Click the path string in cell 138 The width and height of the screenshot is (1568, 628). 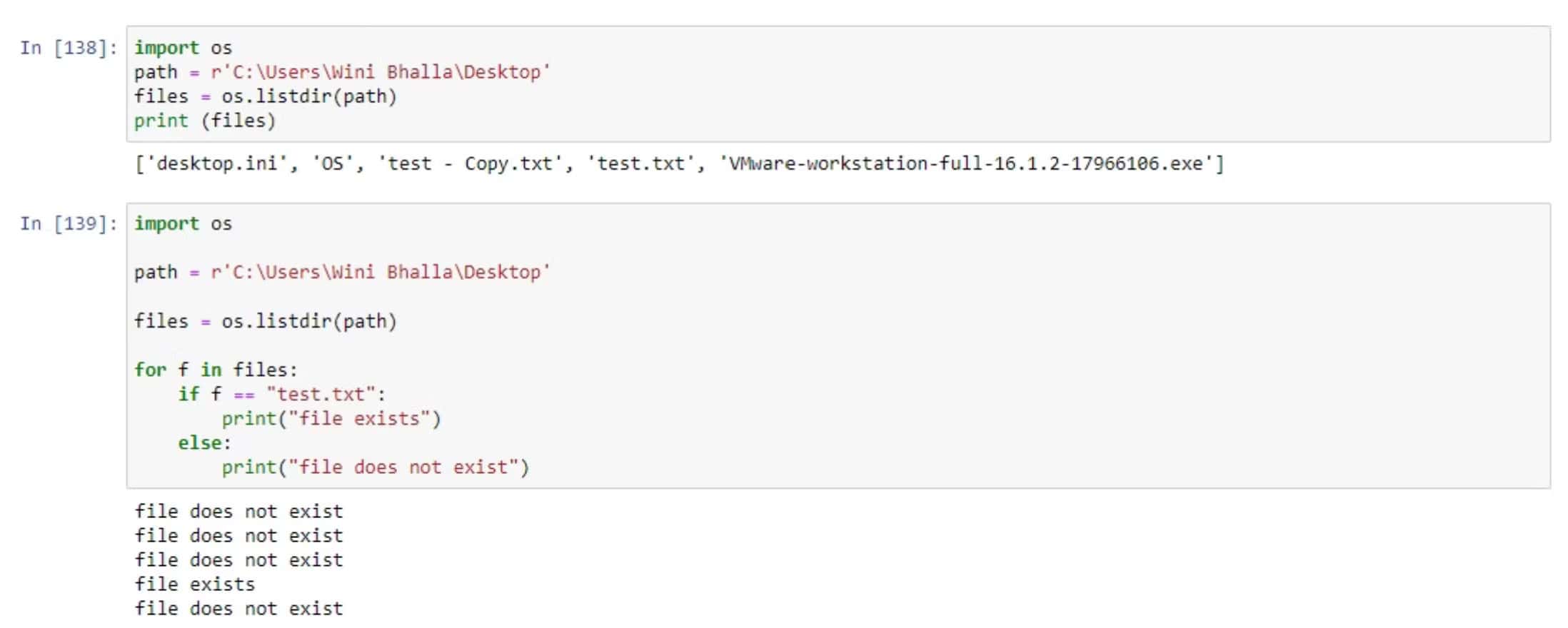tap(380, 72)
